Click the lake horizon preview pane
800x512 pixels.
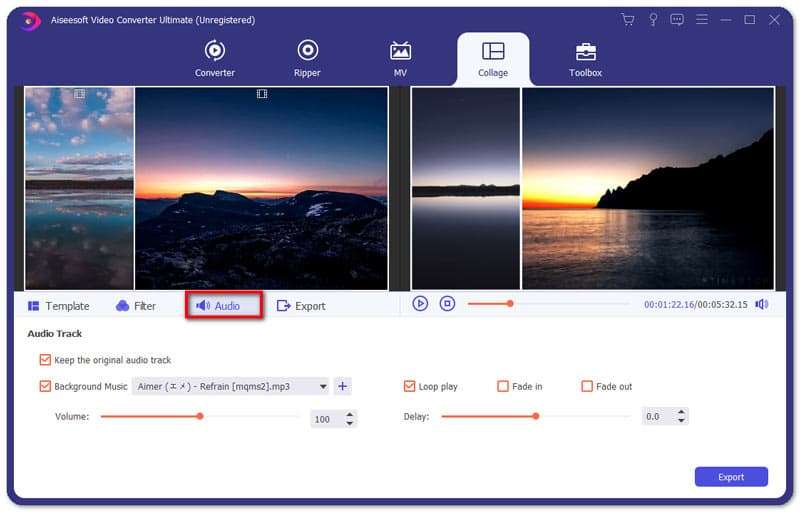[465, 188]
